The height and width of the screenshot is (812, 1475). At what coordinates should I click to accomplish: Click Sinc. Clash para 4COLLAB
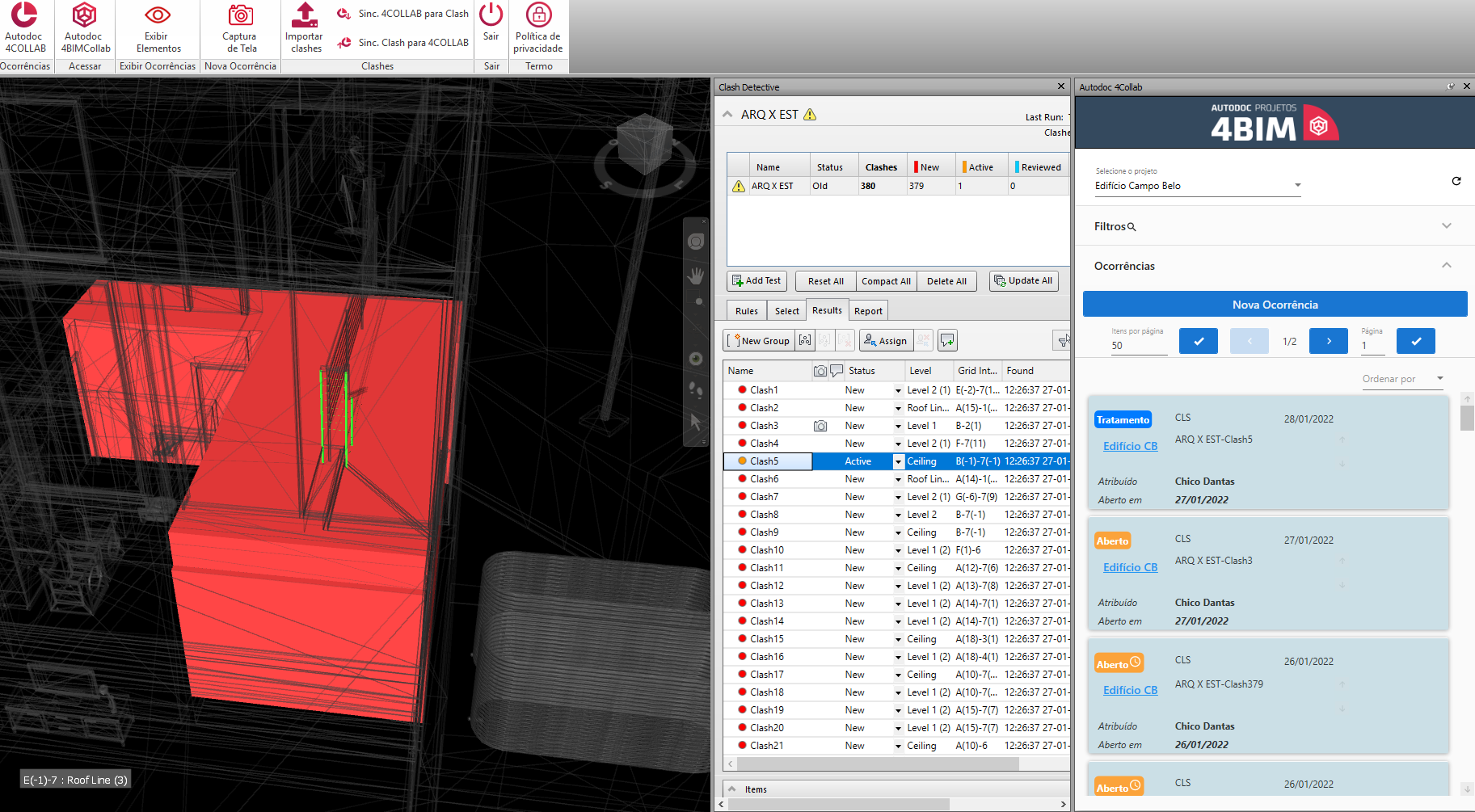[x=402, y=43]
